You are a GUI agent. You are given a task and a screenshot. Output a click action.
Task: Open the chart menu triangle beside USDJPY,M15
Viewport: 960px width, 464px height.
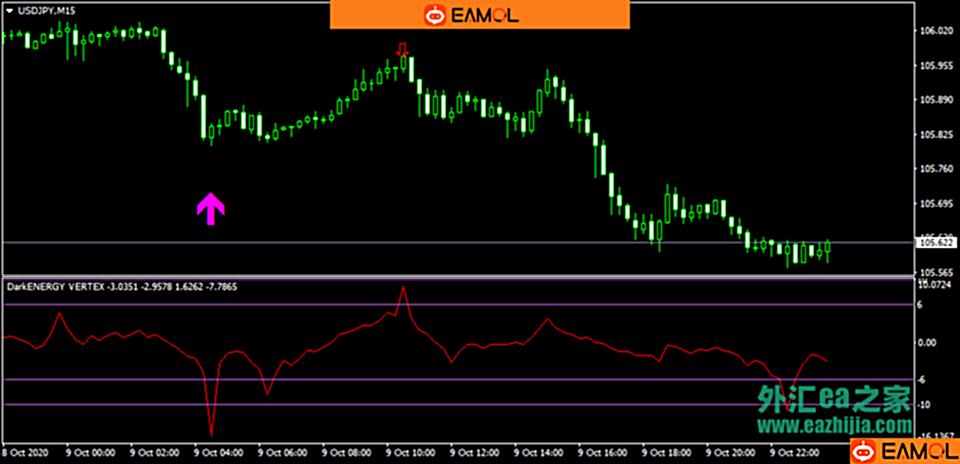click(9, 10)
